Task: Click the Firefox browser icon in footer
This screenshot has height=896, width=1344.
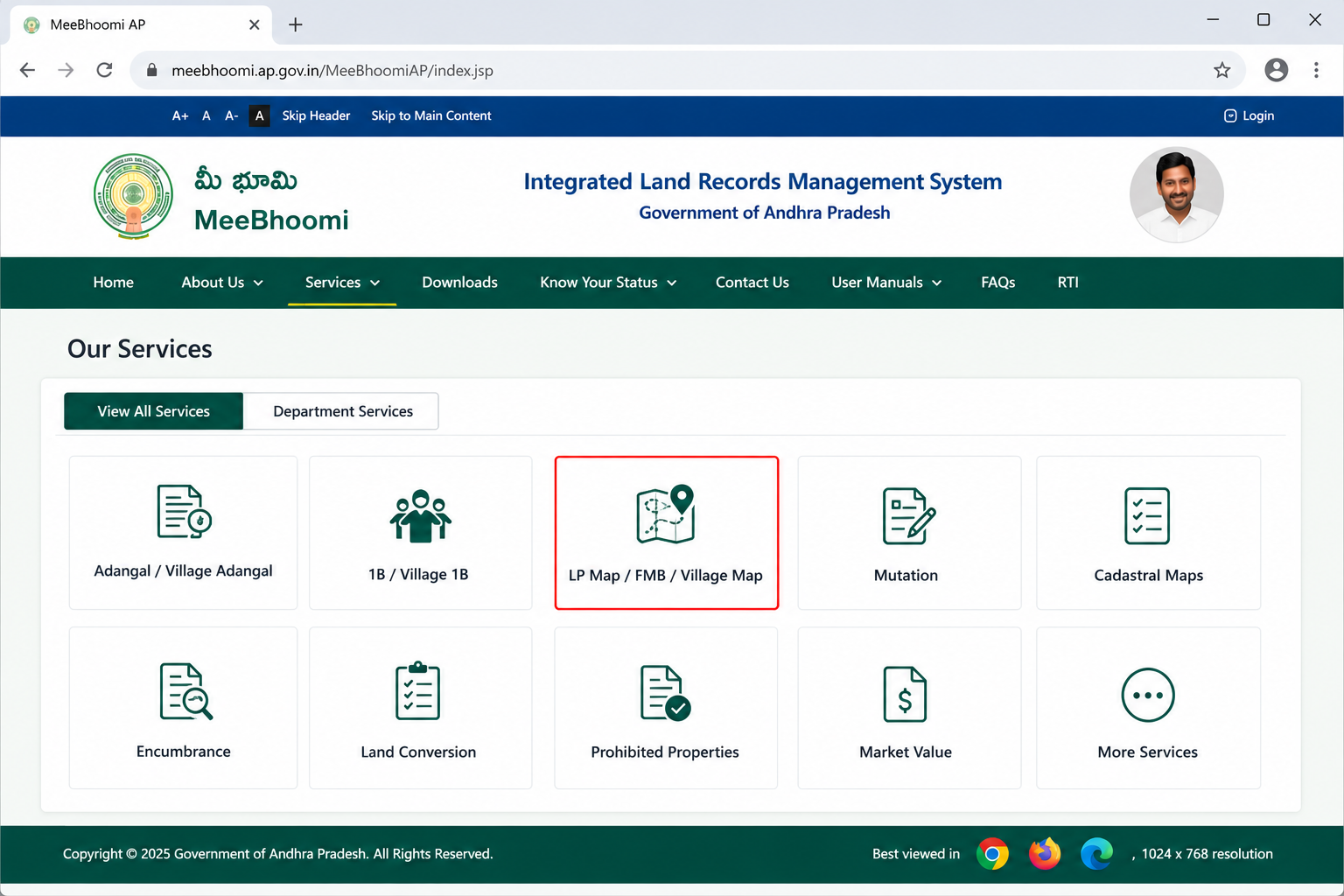Action: 1045,854
